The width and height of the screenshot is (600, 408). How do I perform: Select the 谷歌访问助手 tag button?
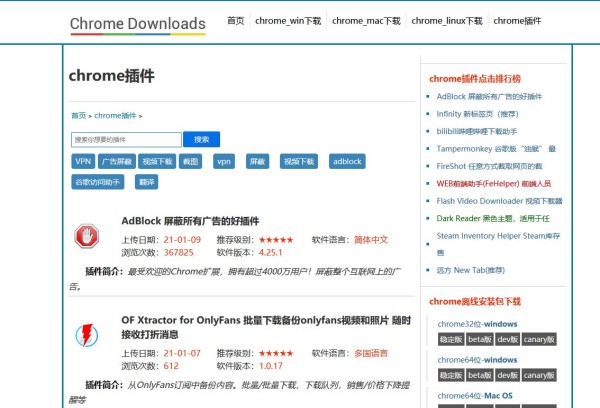click(97, 182)
